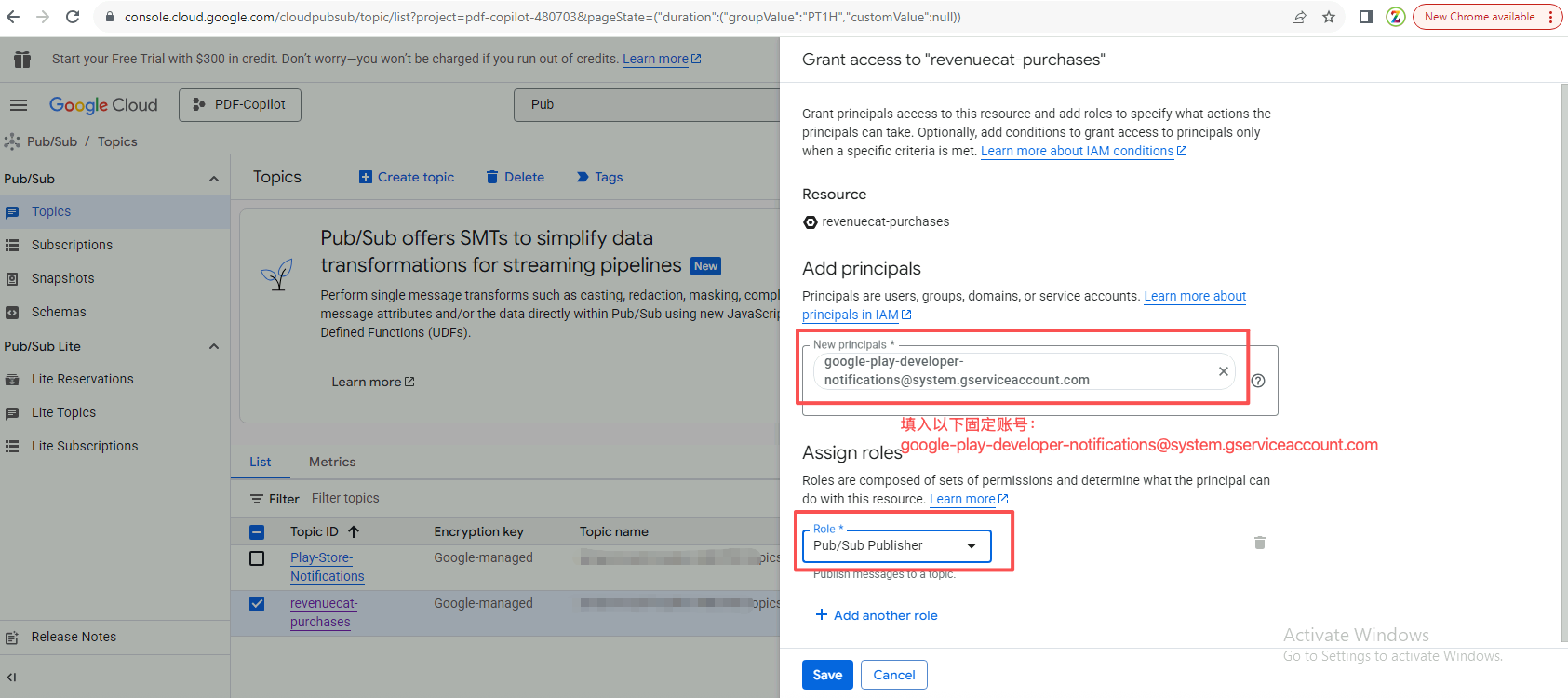Click the plus icon for another role
Viewport: 1568px width, 698px height.
[822, 614]
